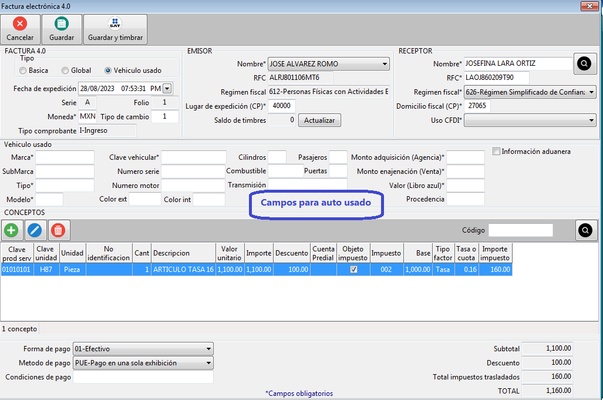The width and height of the screenshot is (603, 400).
Task: Click the 01010101 product key cell
Action: [x=17, y=270]
